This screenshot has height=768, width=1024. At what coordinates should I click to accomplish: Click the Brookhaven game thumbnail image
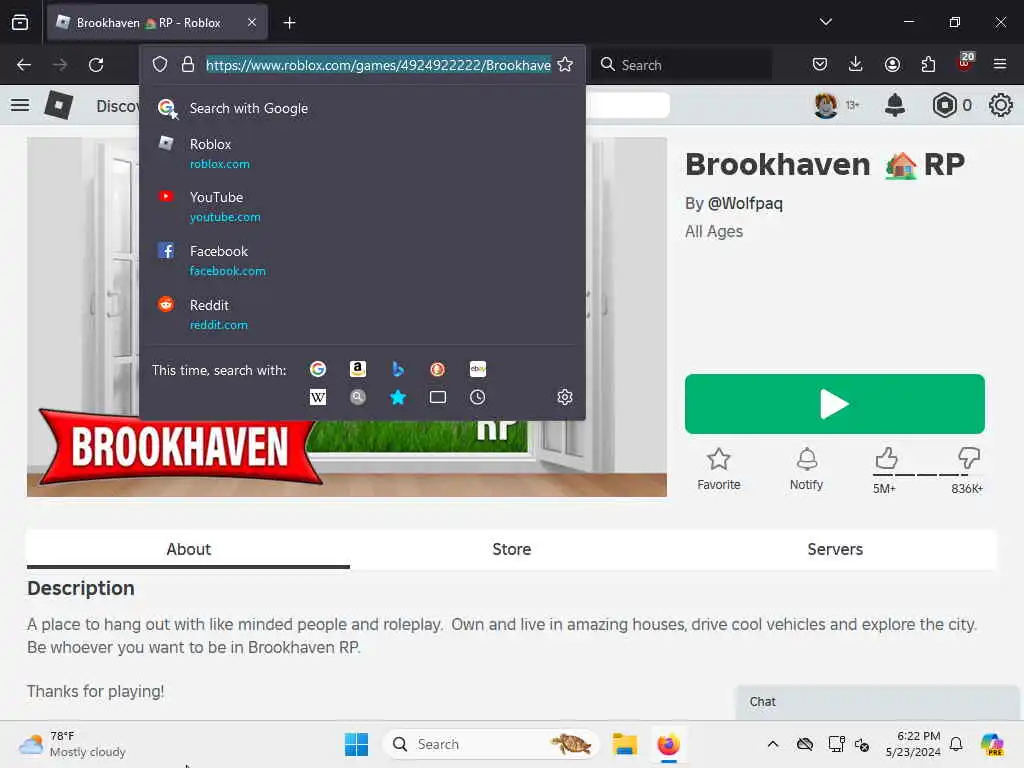(347, 317)
